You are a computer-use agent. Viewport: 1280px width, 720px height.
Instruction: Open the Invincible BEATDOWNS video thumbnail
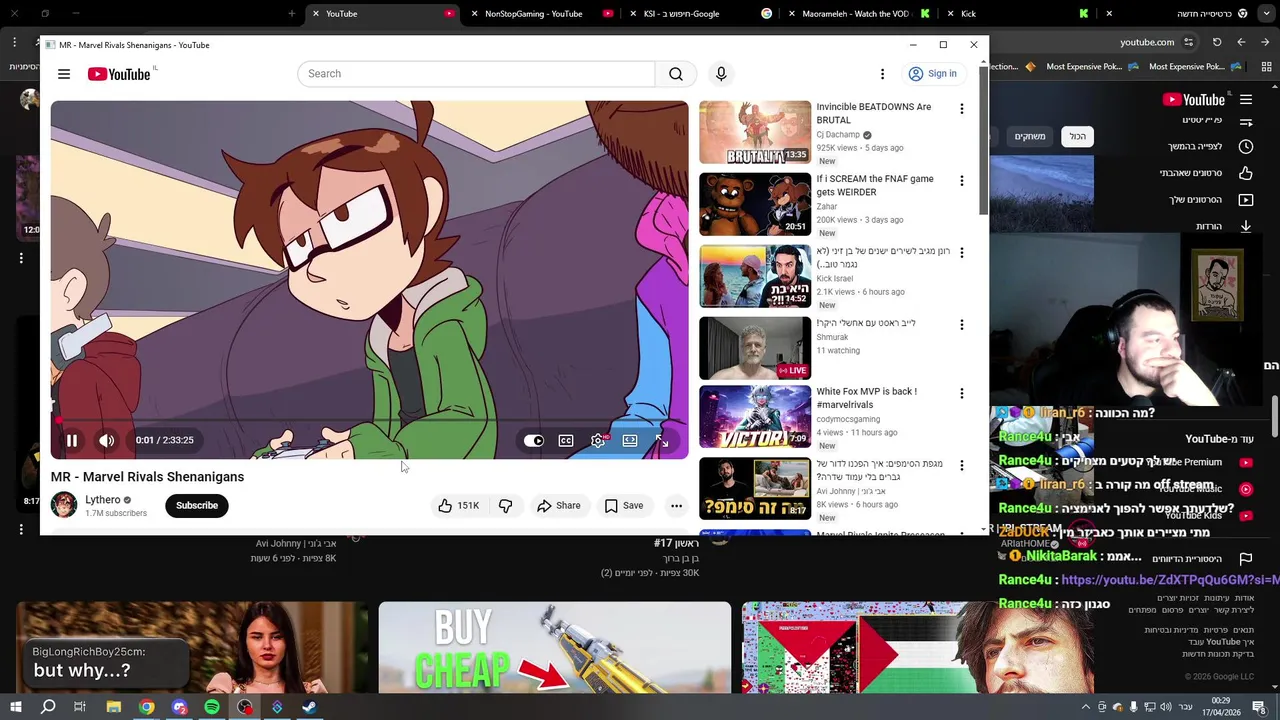755,132
